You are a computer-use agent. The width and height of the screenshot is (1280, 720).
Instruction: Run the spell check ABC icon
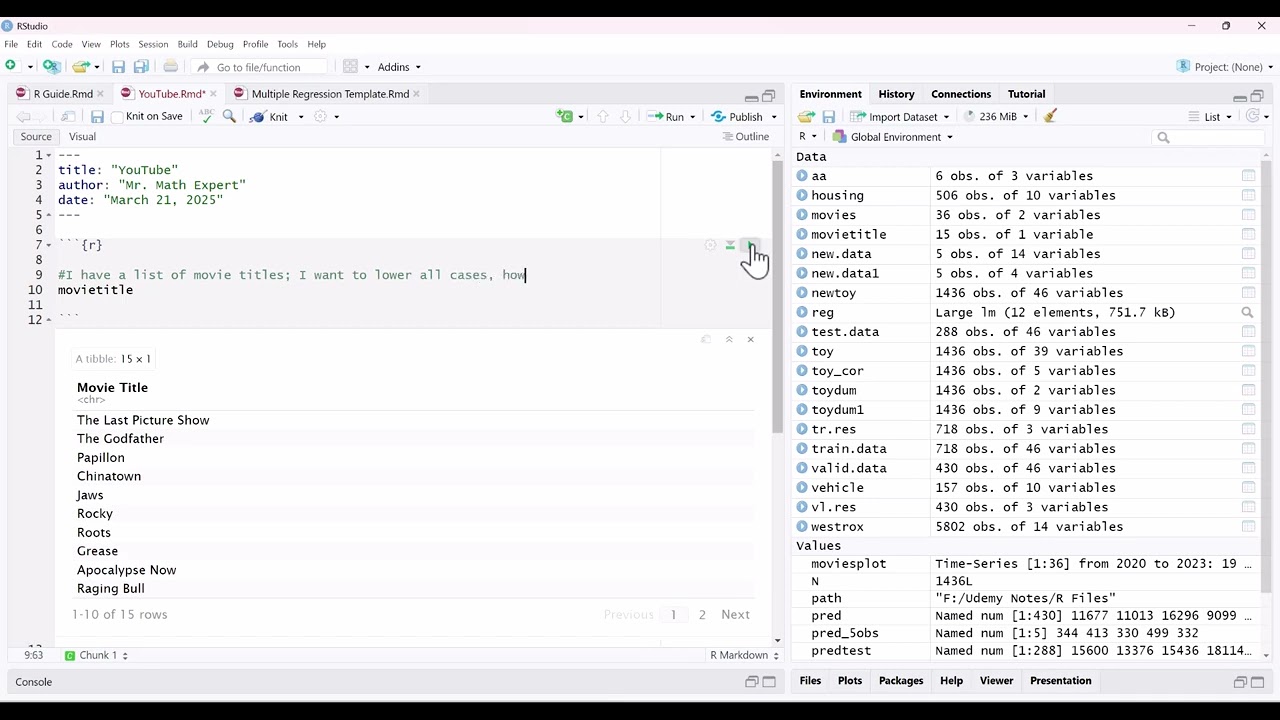click(x=206, y=117)
